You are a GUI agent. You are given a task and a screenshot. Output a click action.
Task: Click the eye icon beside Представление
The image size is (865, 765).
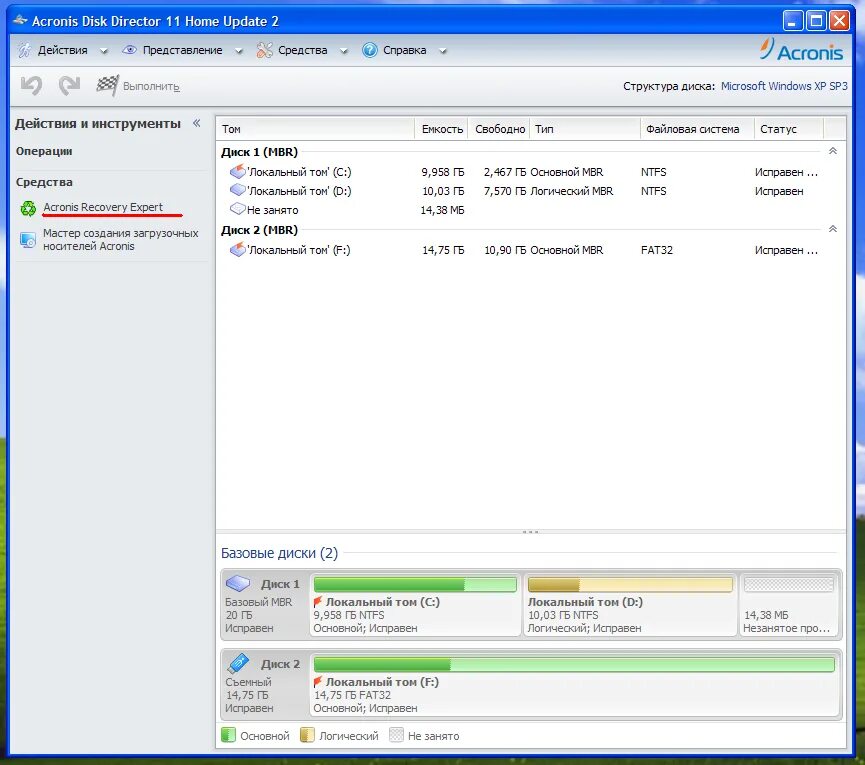point(129,50)
